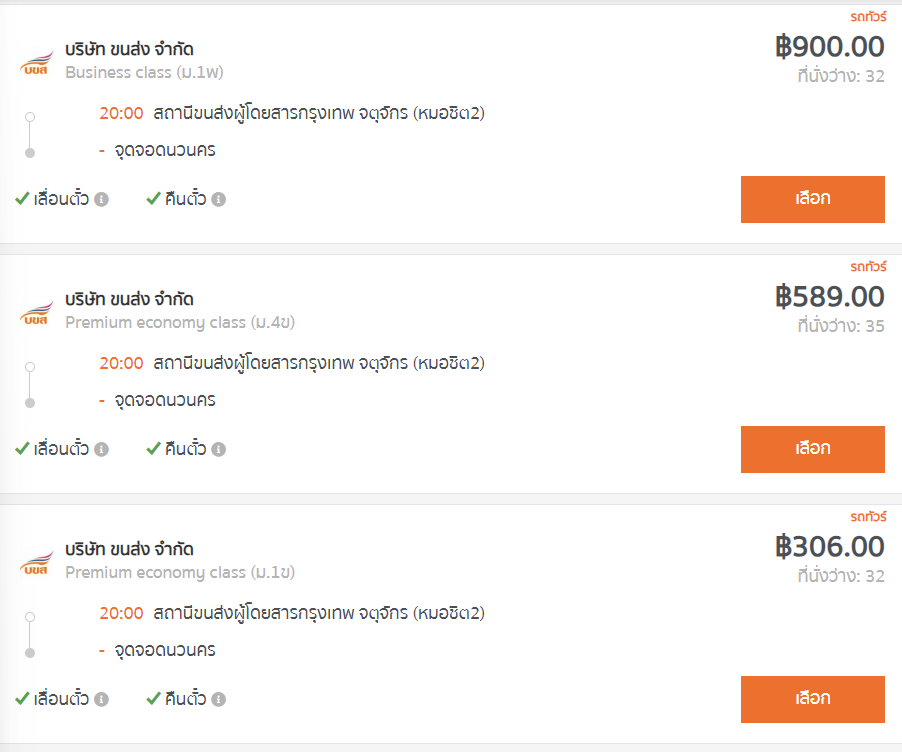Select the ฿900.00 Business class trip
This screenshot has width=902, height=752.
point(812,199)
